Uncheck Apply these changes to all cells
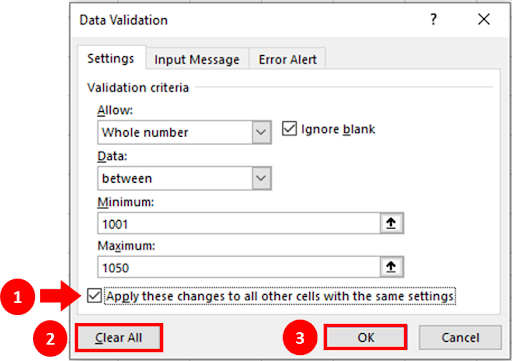This screenshot has width=512, height=361. coord(94,296)
